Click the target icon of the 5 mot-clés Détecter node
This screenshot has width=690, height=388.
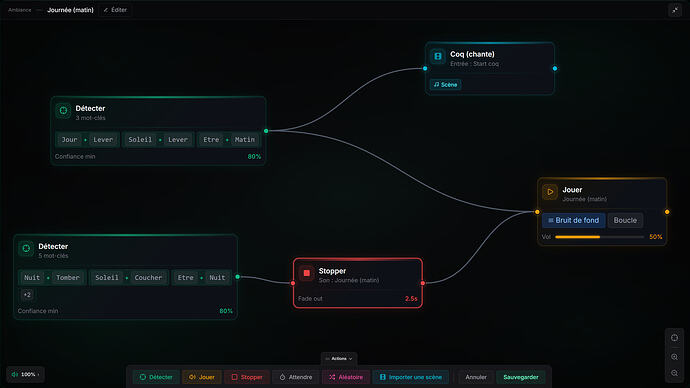(x=26, y=249)
